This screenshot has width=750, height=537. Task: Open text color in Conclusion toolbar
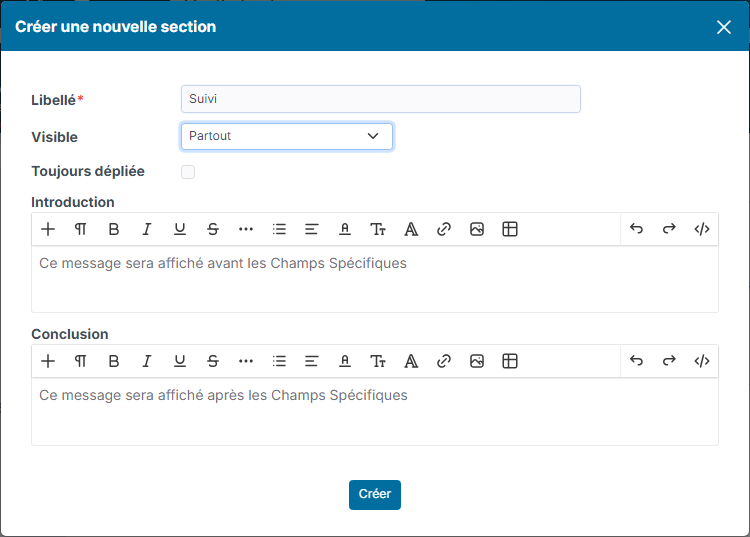pos(345,361)
